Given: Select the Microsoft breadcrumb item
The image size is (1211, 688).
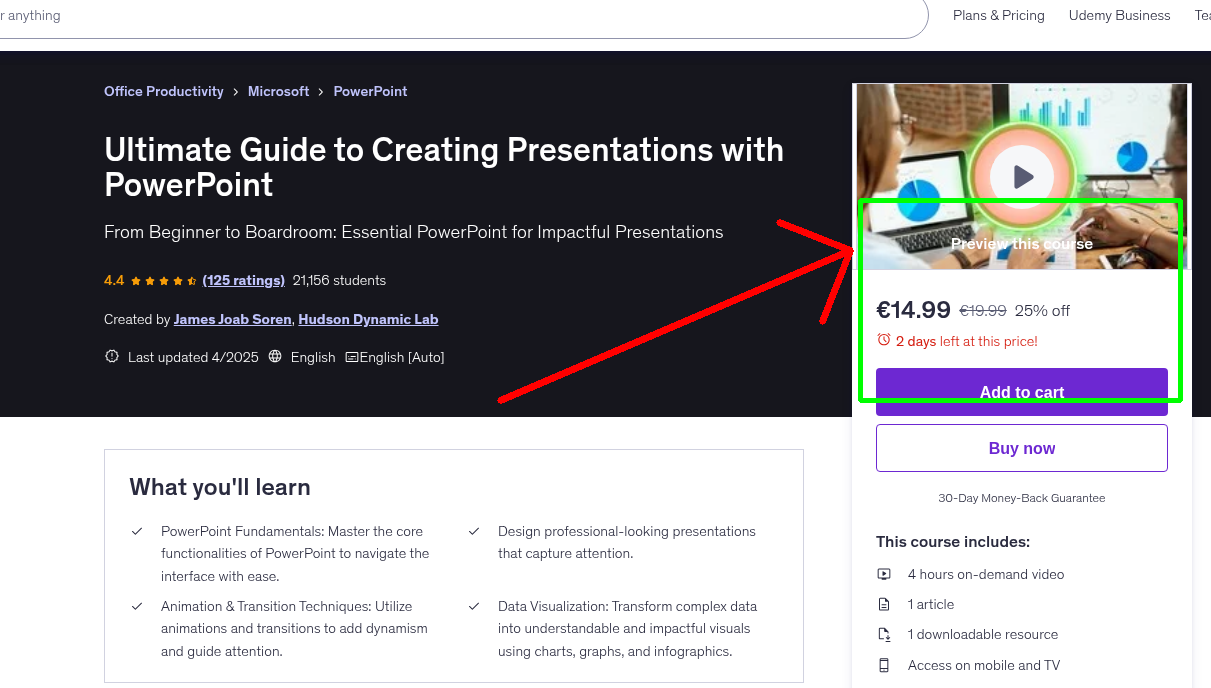Looking at the screenshot, I should pos(278,91).
